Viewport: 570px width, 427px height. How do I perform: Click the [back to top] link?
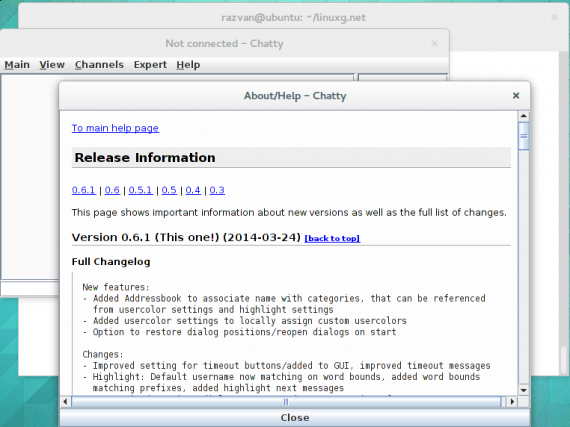click(x=332, y=238)
